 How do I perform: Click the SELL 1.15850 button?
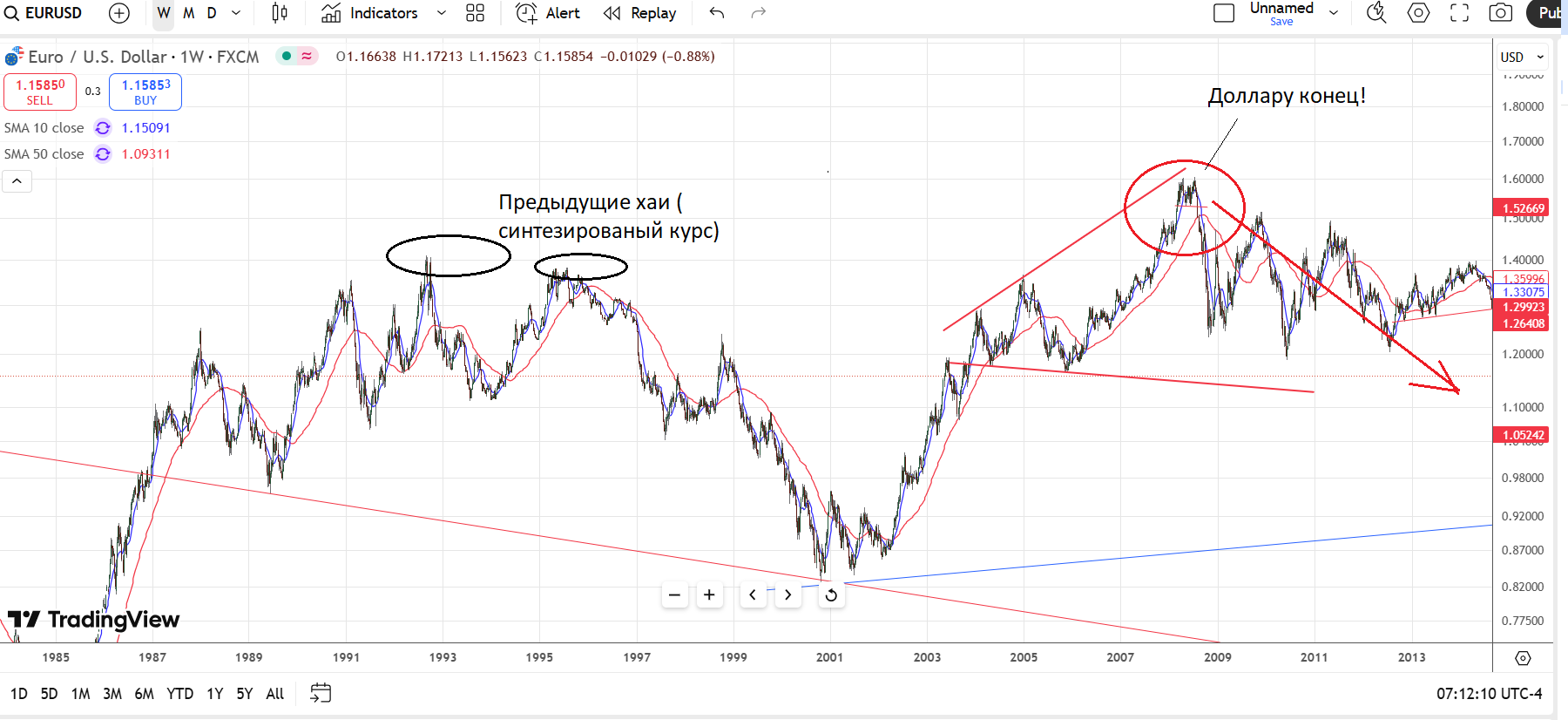40,92
